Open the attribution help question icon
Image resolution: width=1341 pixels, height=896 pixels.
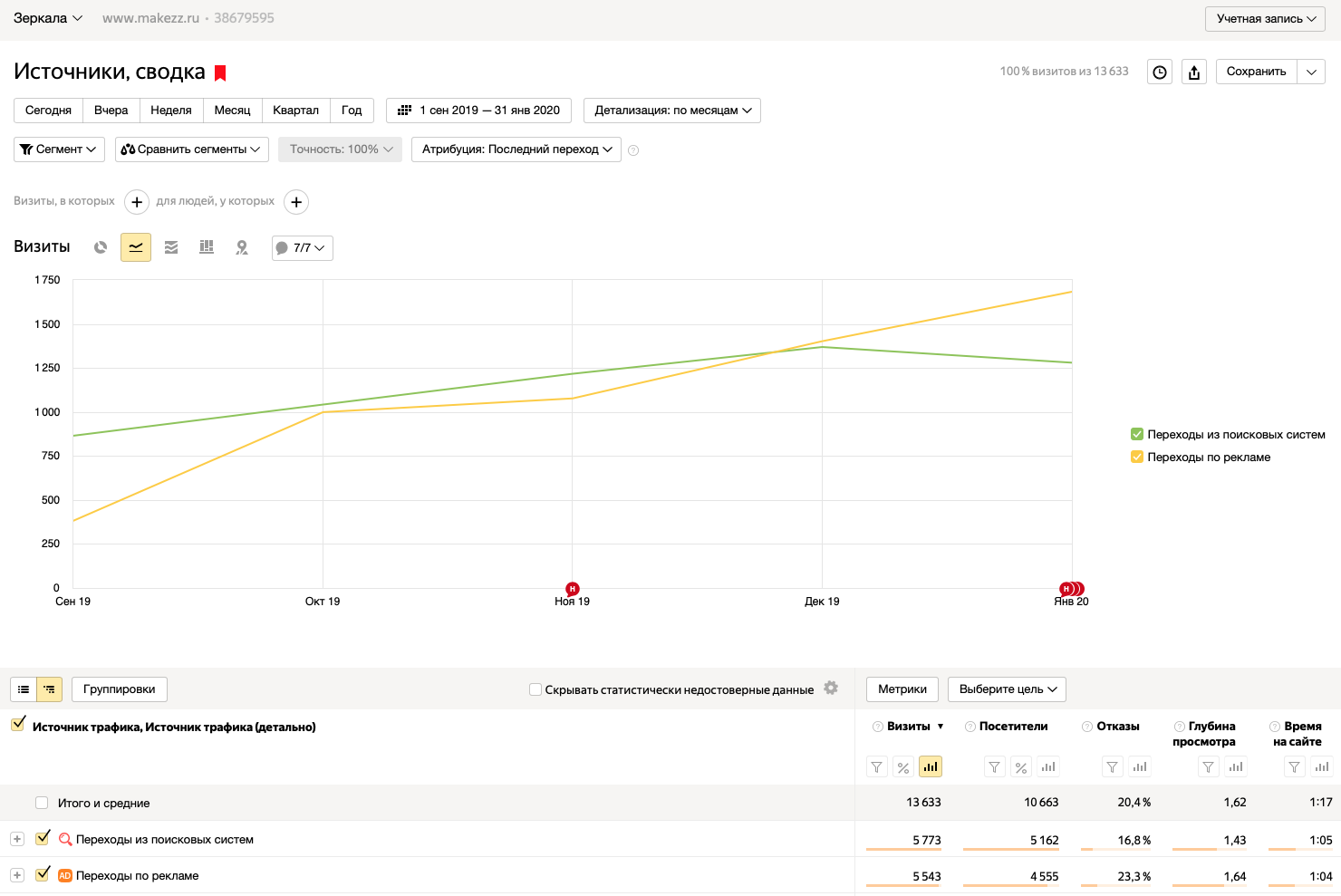coord(633,150)
